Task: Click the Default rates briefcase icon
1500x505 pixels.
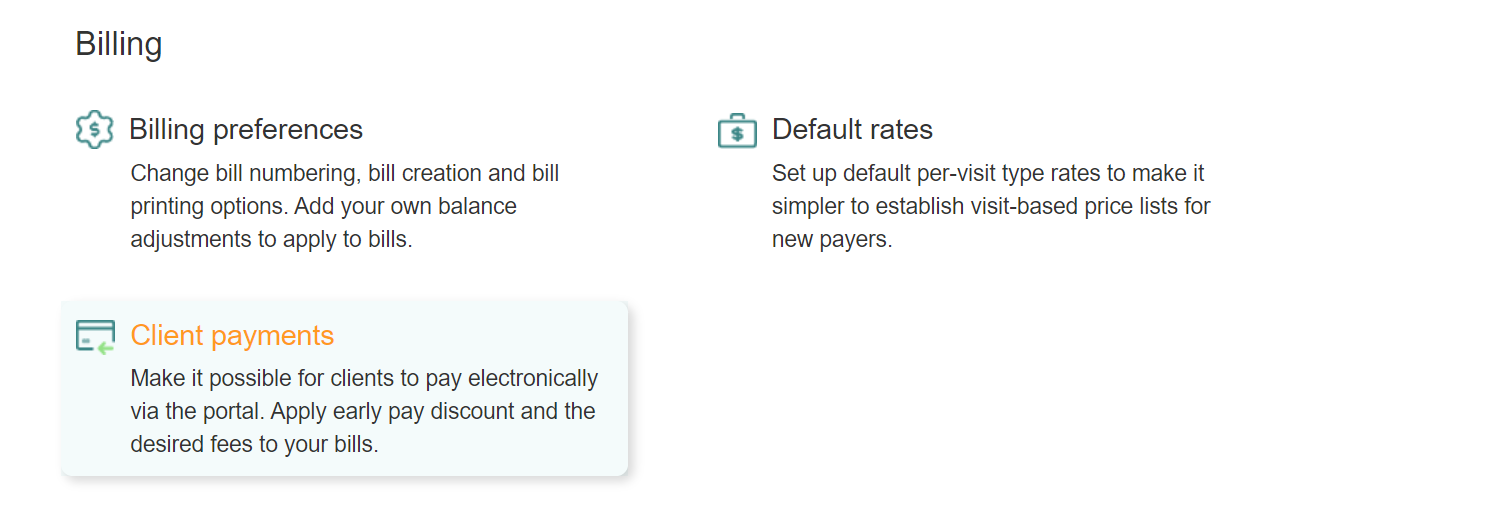Action: tap(737, 131)
